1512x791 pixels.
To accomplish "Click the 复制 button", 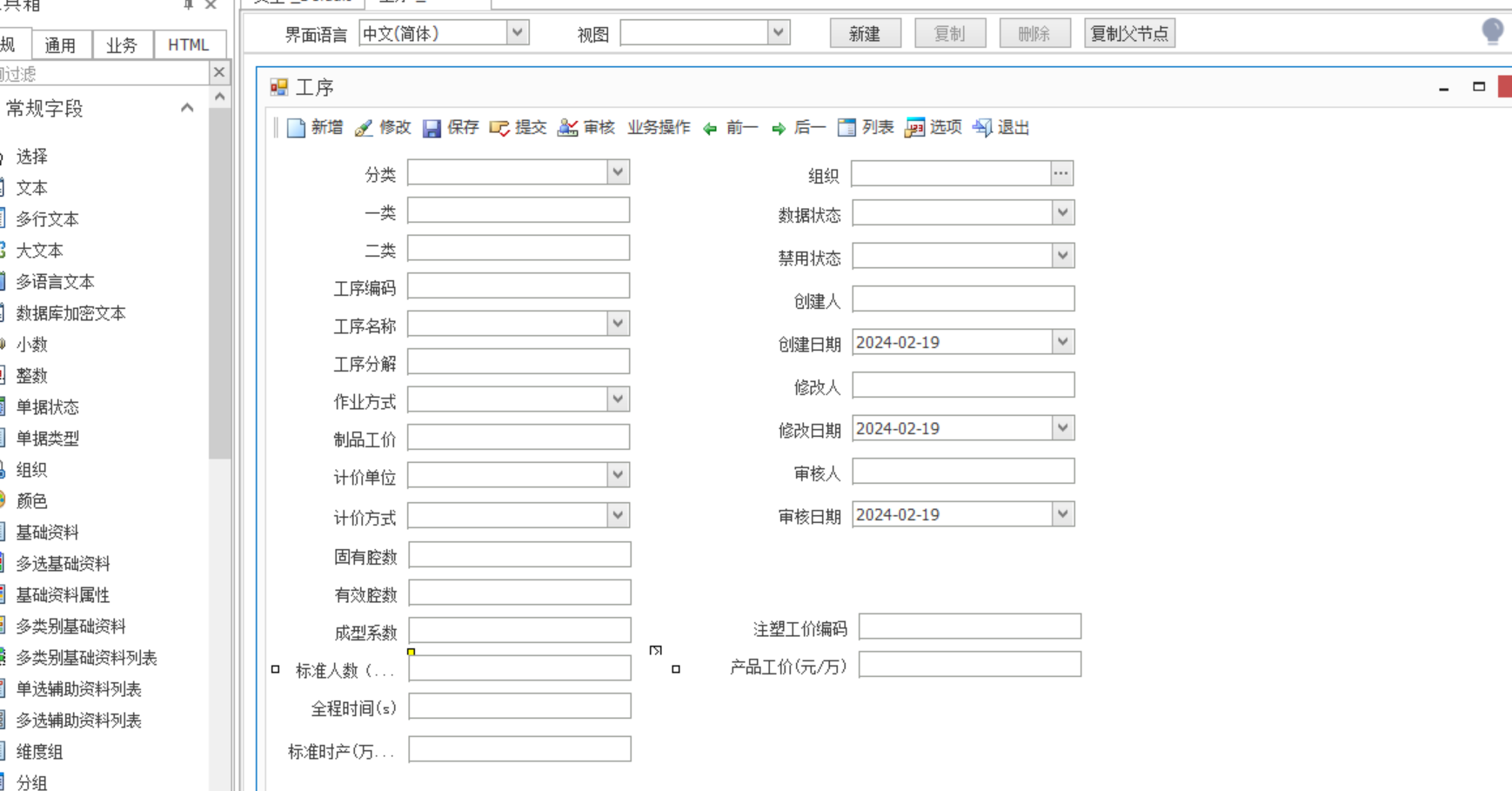I will (949, 33).
